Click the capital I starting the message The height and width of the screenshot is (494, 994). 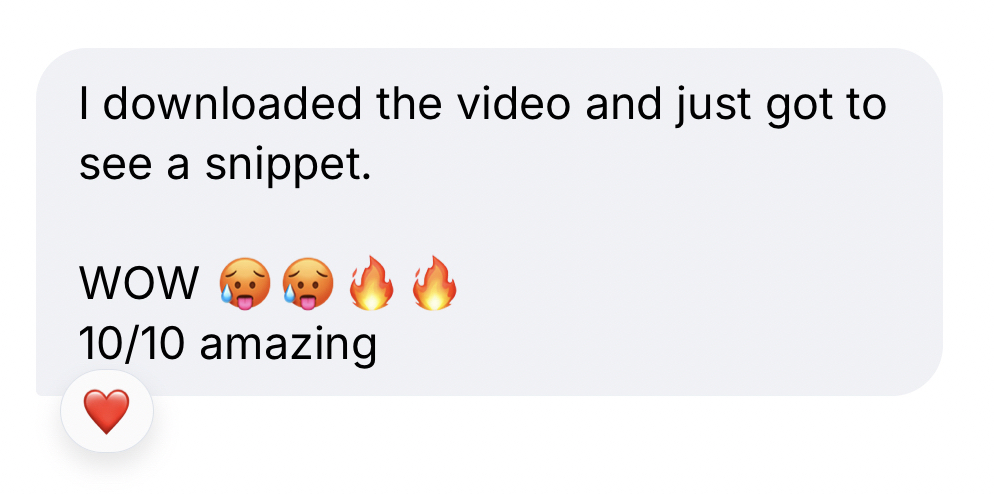coord(82,103)
